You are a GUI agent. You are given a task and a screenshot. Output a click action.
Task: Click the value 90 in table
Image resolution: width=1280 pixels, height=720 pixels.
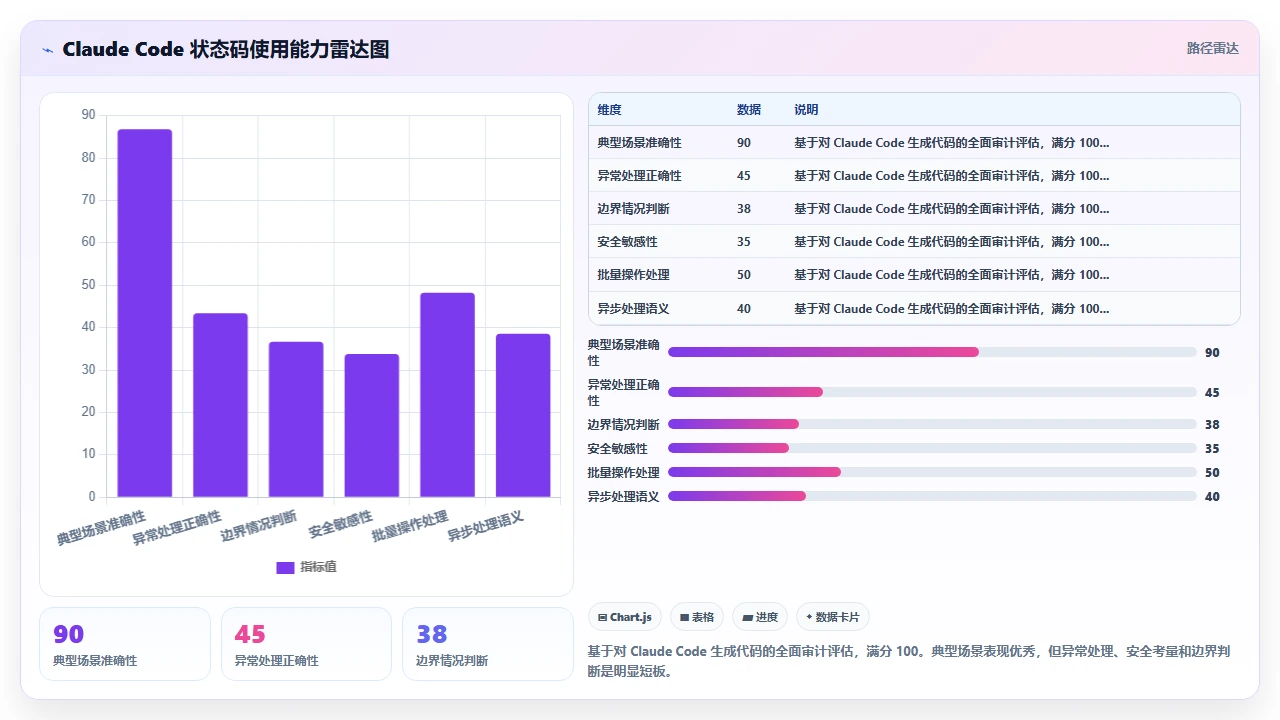743,143
